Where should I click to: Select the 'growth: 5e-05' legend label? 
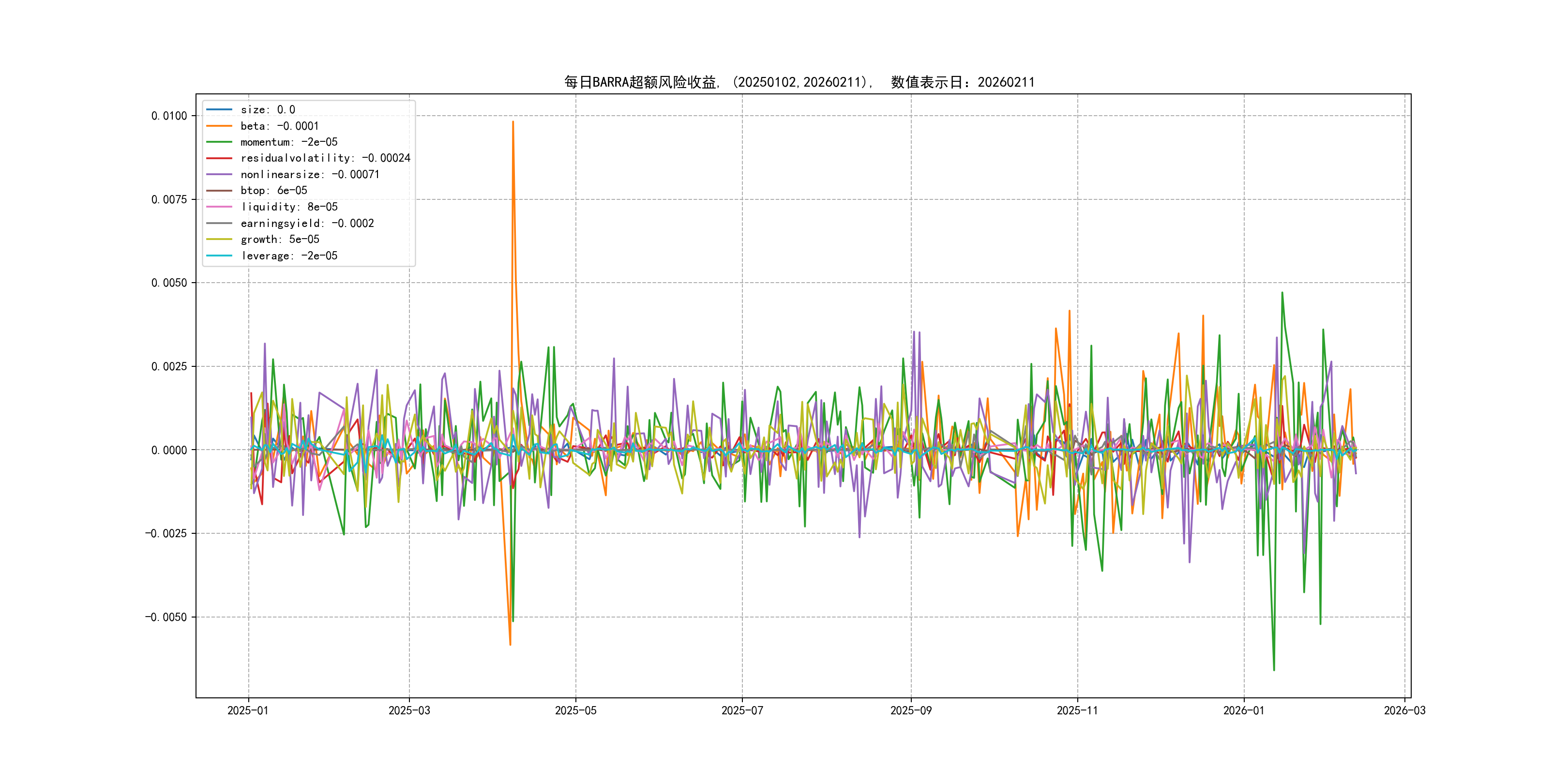tap(279, 239)
